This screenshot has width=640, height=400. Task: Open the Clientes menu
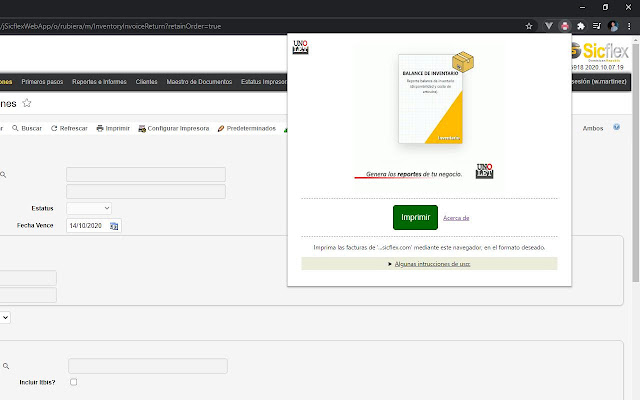(145, 82)
